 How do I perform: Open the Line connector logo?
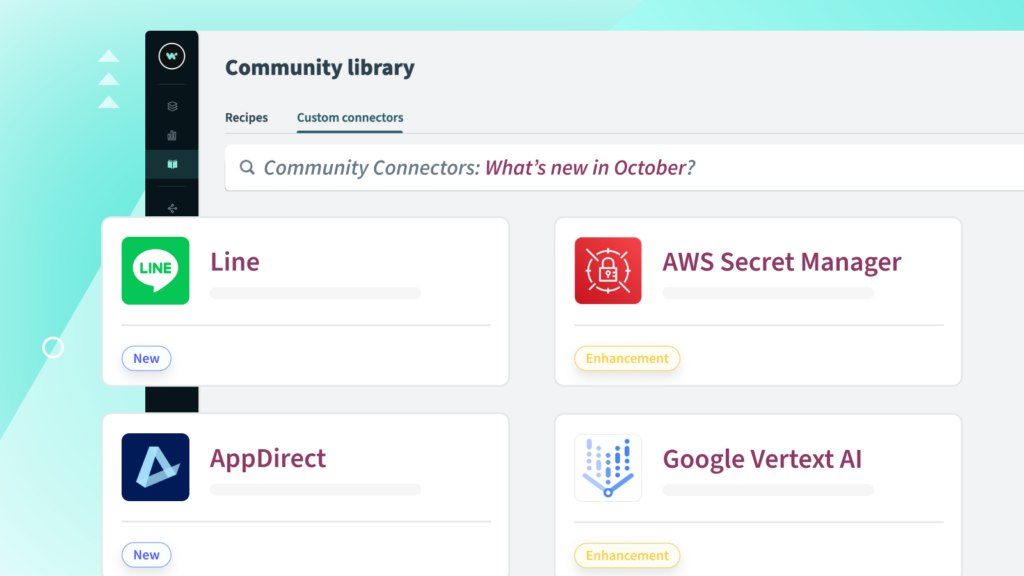155,270
